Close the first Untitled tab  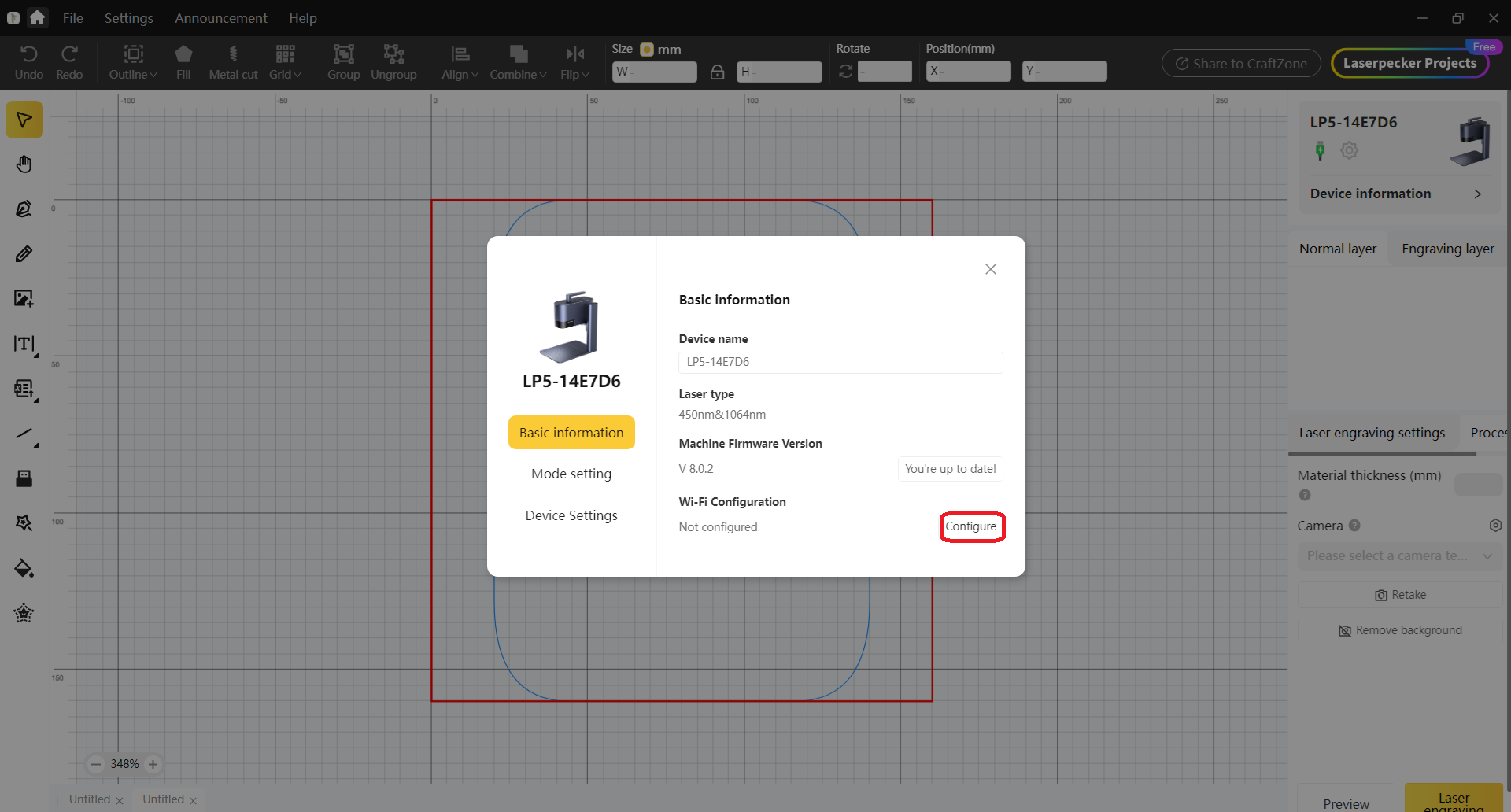tap(120, 800)
